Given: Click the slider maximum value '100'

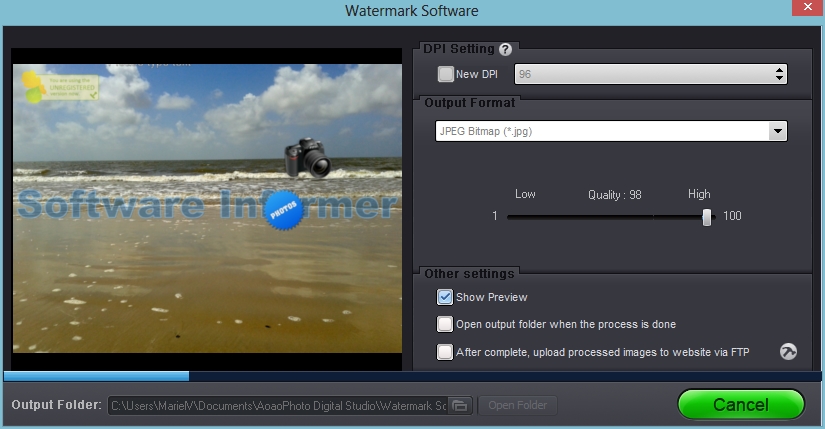Looking at the screenshot, I should (732, 216).
